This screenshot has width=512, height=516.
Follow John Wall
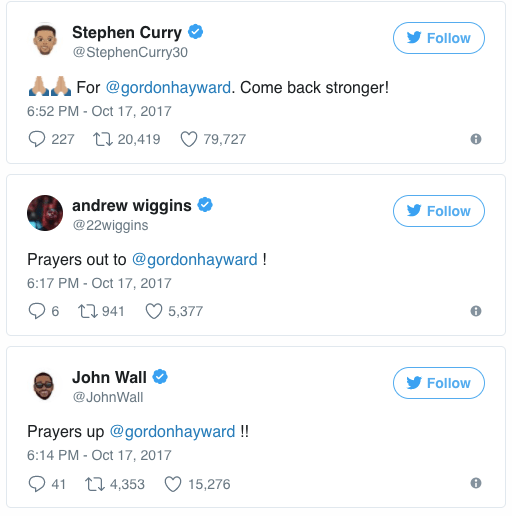click(439, 383)
